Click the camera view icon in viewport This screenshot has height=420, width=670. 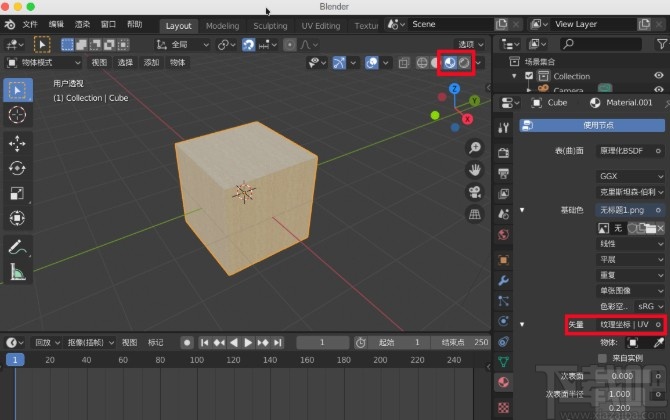[475, 192]
